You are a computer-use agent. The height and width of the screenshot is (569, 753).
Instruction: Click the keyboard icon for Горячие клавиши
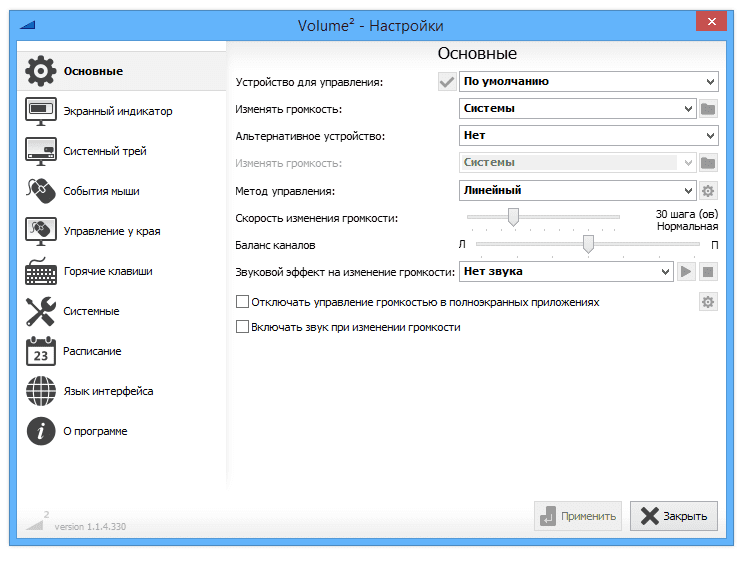(x=41, y=271)
